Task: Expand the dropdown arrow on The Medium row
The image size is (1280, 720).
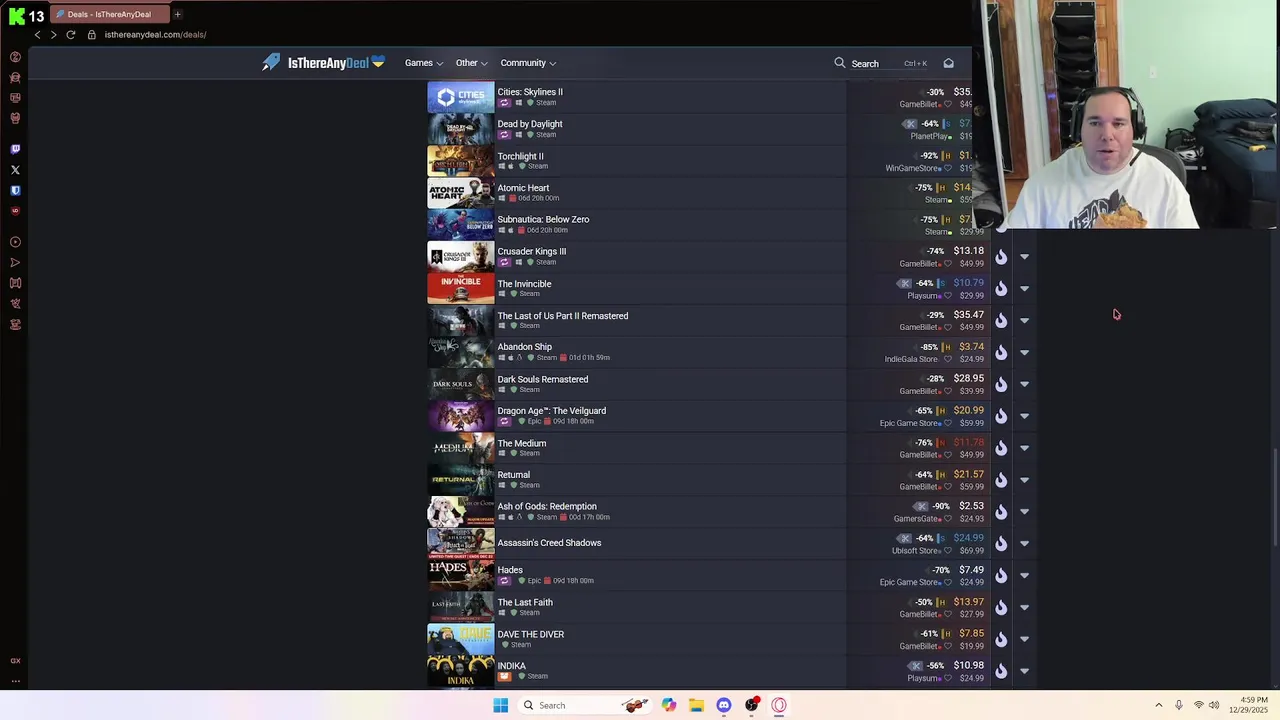Action: (x=1024, y=448)
